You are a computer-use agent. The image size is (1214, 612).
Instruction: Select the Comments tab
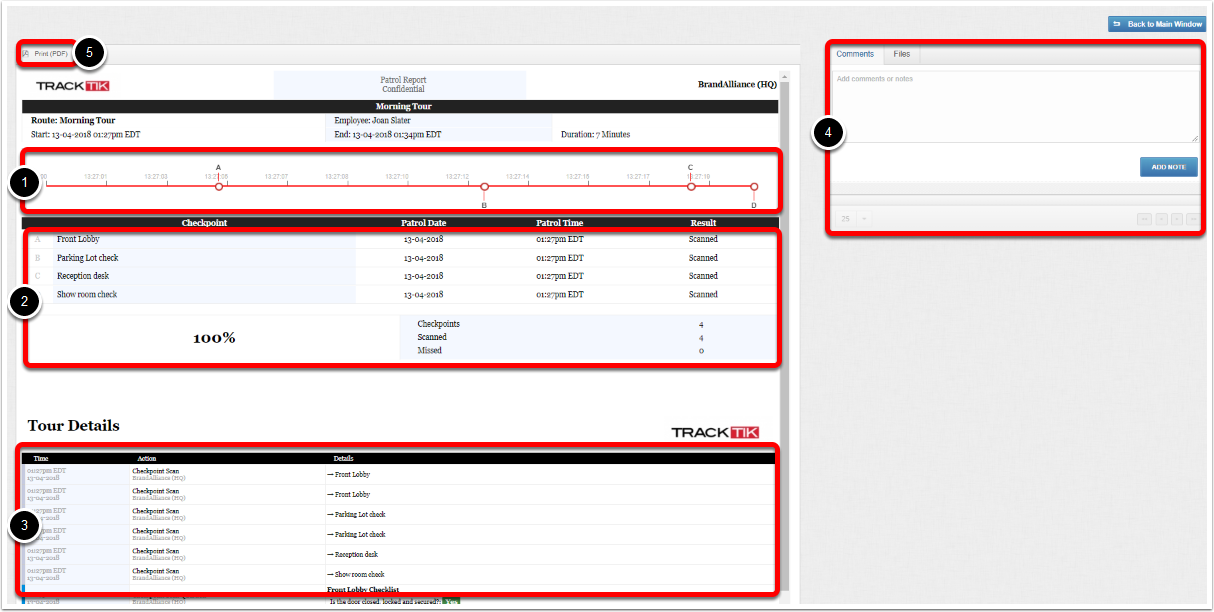(x=856, y=54)
